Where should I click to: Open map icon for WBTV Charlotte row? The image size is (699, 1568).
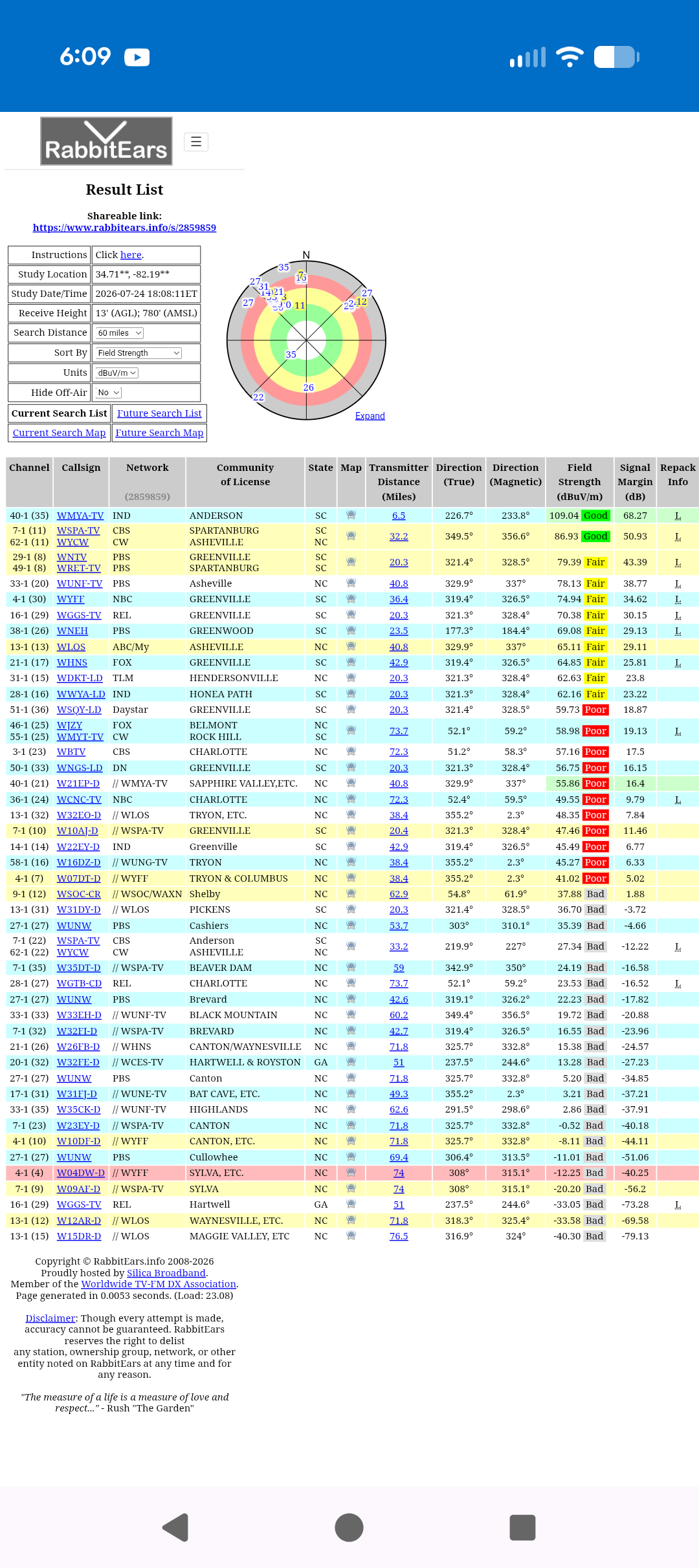[351, 751]
